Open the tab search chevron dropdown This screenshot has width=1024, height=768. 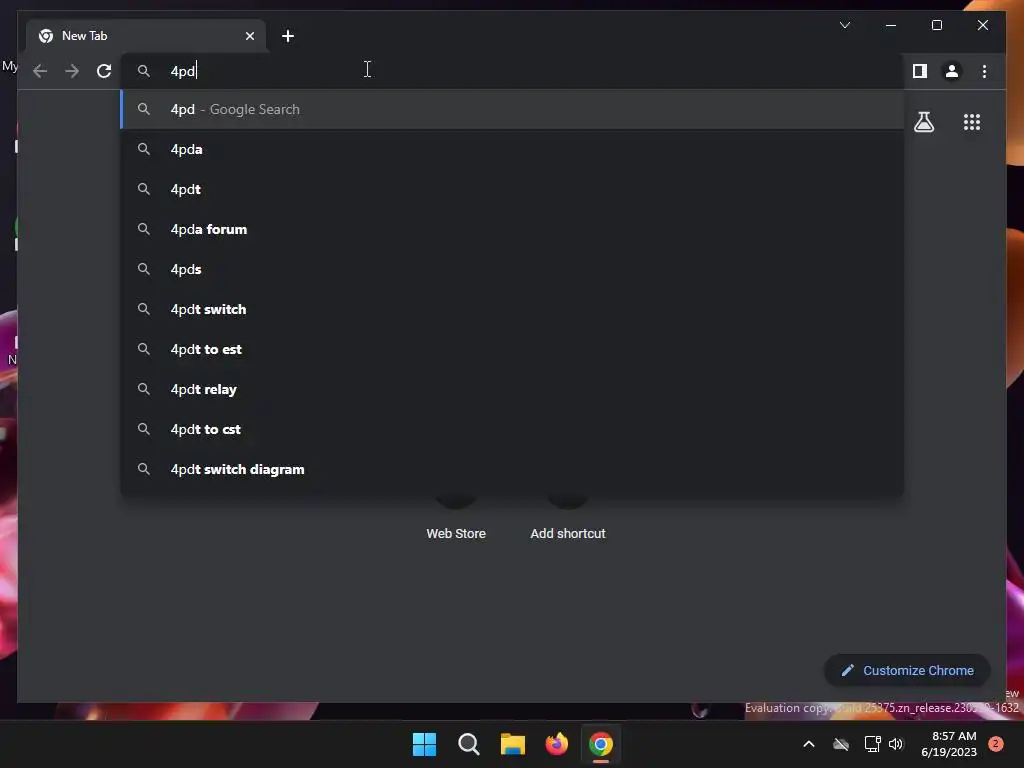[844, 25]
